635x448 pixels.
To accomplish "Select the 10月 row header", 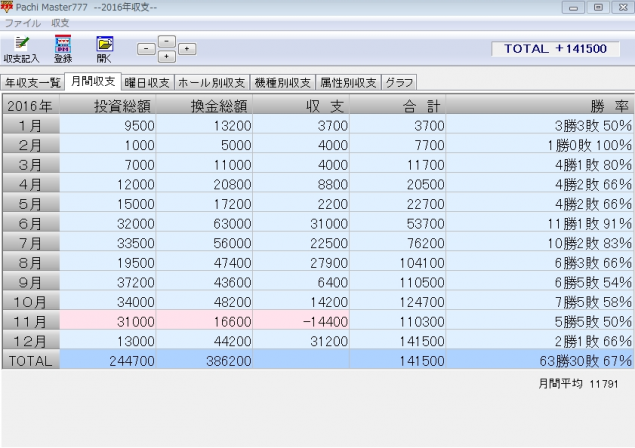I will click(x=31, y=302).
